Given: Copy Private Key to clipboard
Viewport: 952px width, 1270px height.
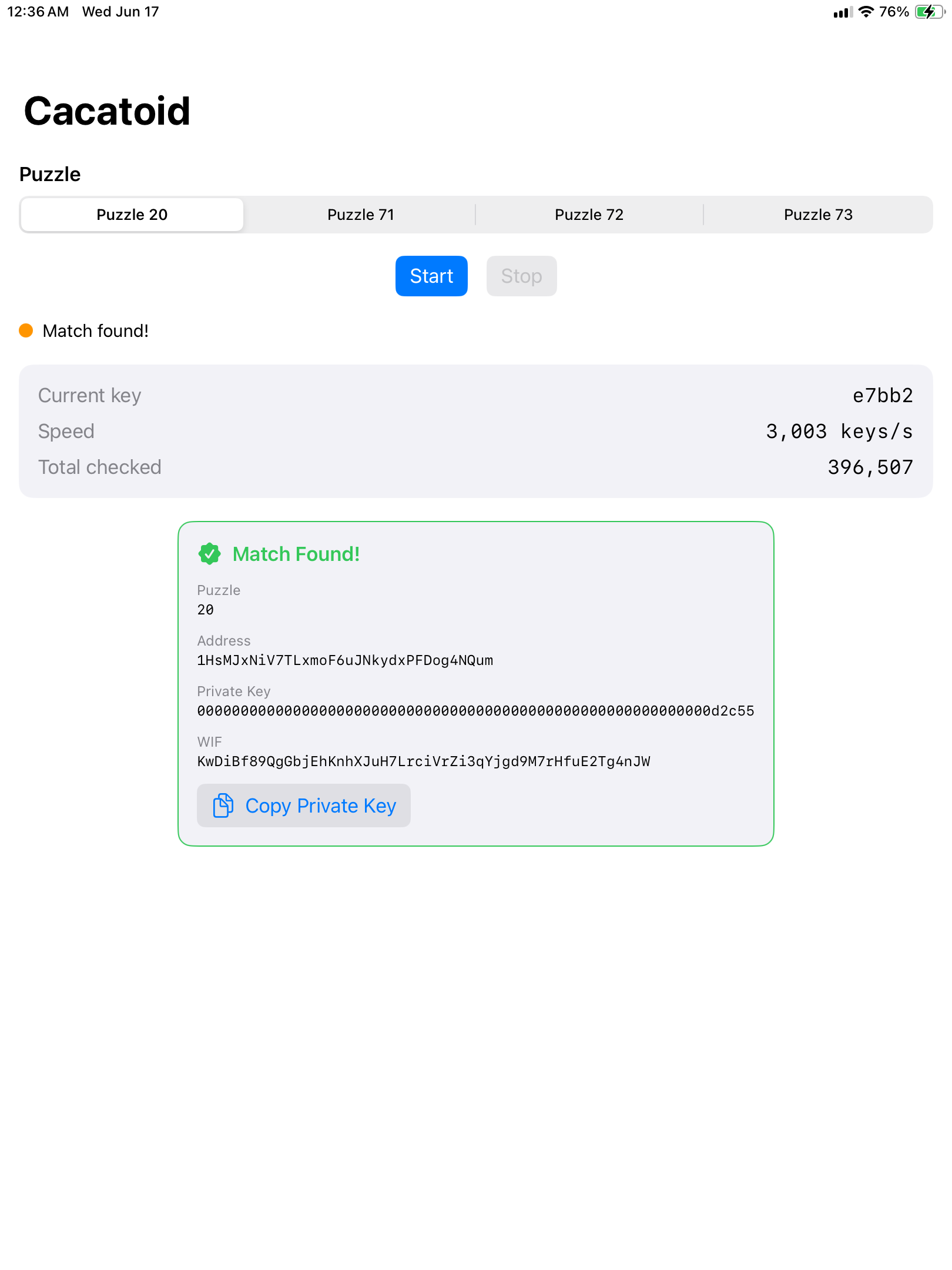Looking at the screenshot, I should click(304, 806).
